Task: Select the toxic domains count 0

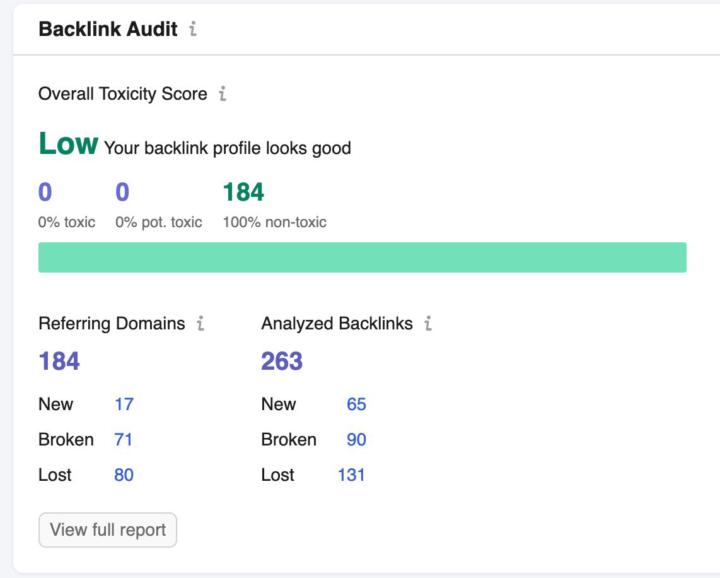Action: click(x=45, y=192)
